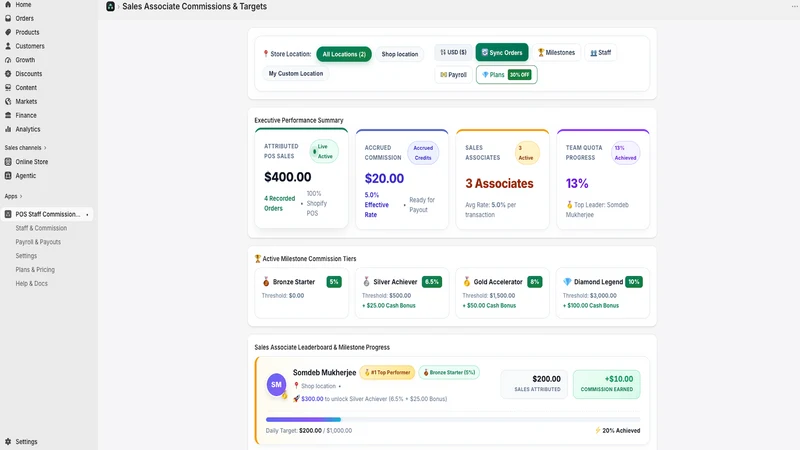
Task: Click the Customers person icon
Action: [x=8, y=46]
